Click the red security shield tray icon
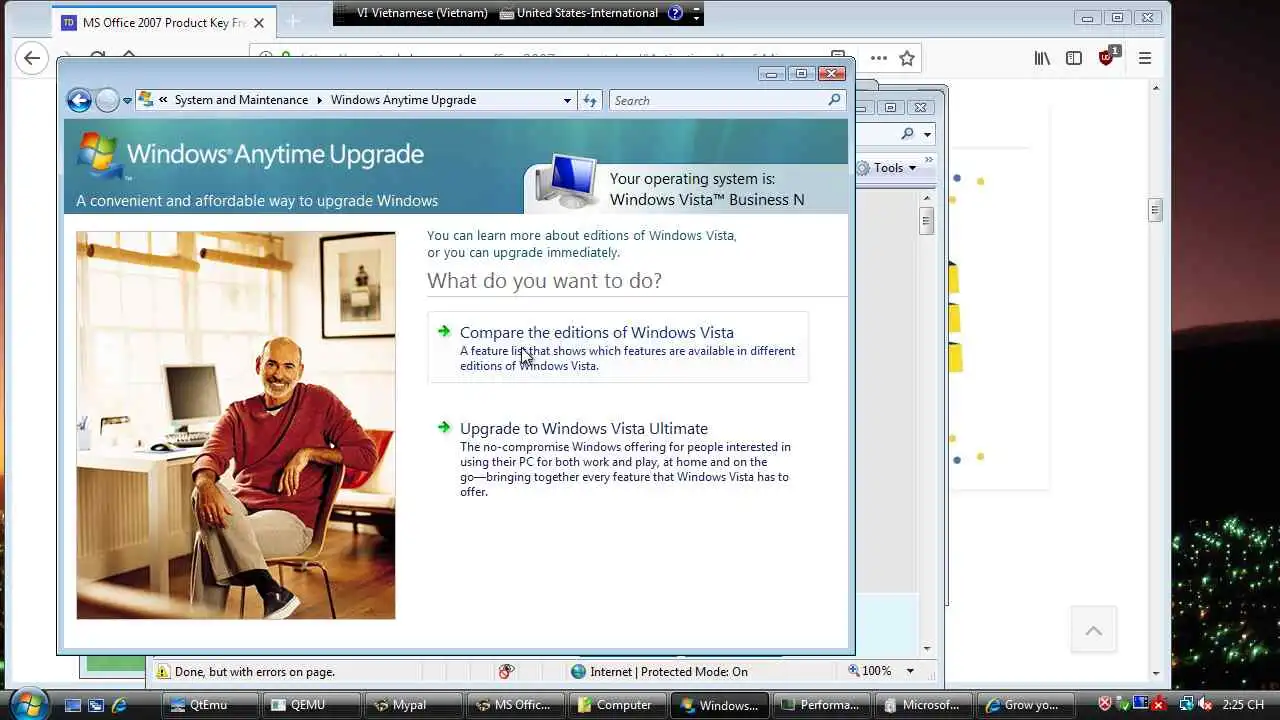Viewport: 1280px width, 720px height. point(1105,705)
